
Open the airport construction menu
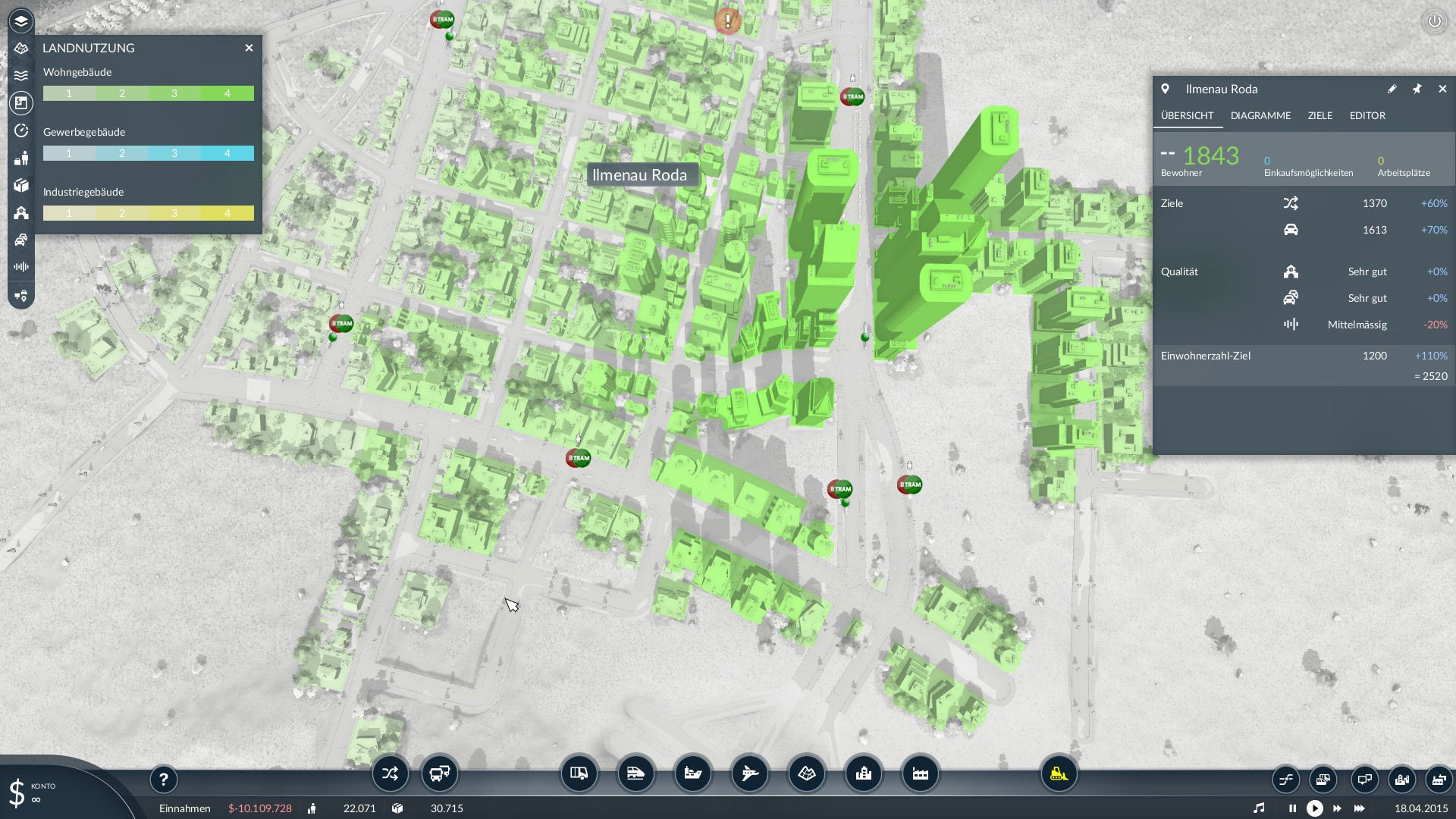[749, 773]
